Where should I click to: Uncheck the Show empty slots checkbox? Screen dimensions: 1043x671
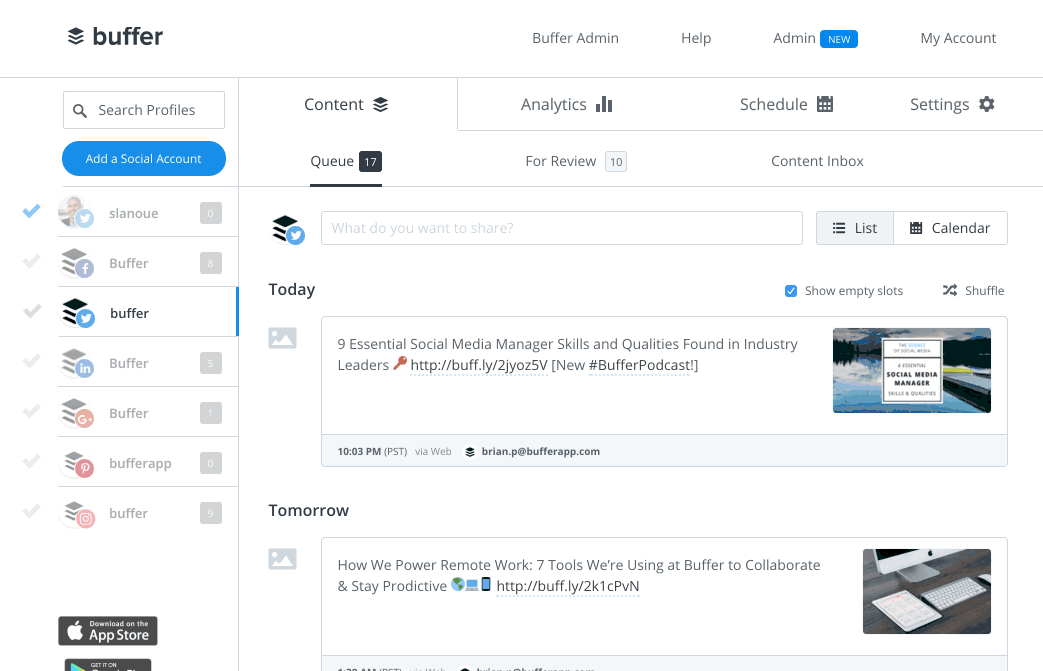tap(791, 290)
